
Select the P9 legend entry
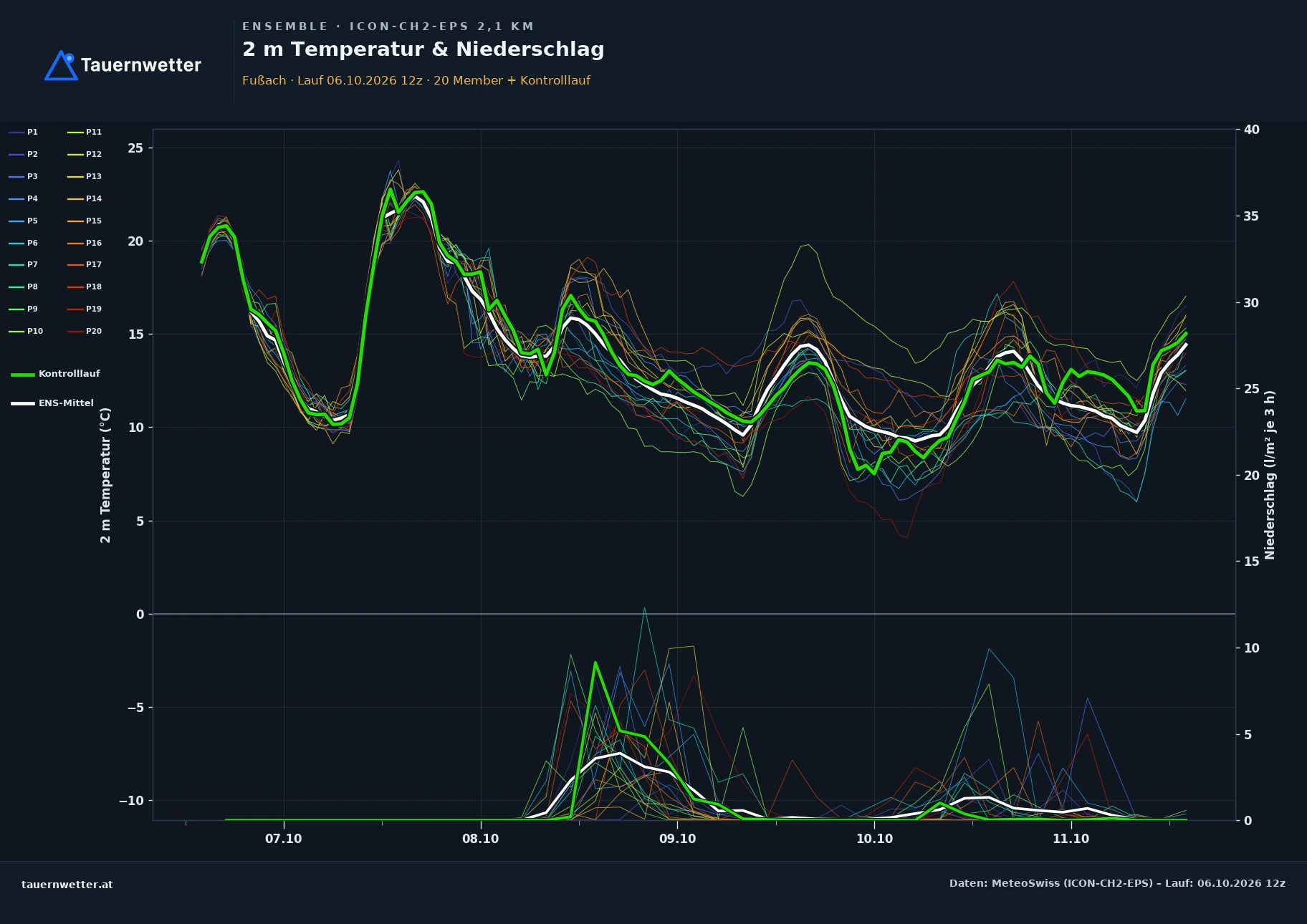tap(24, 309)
